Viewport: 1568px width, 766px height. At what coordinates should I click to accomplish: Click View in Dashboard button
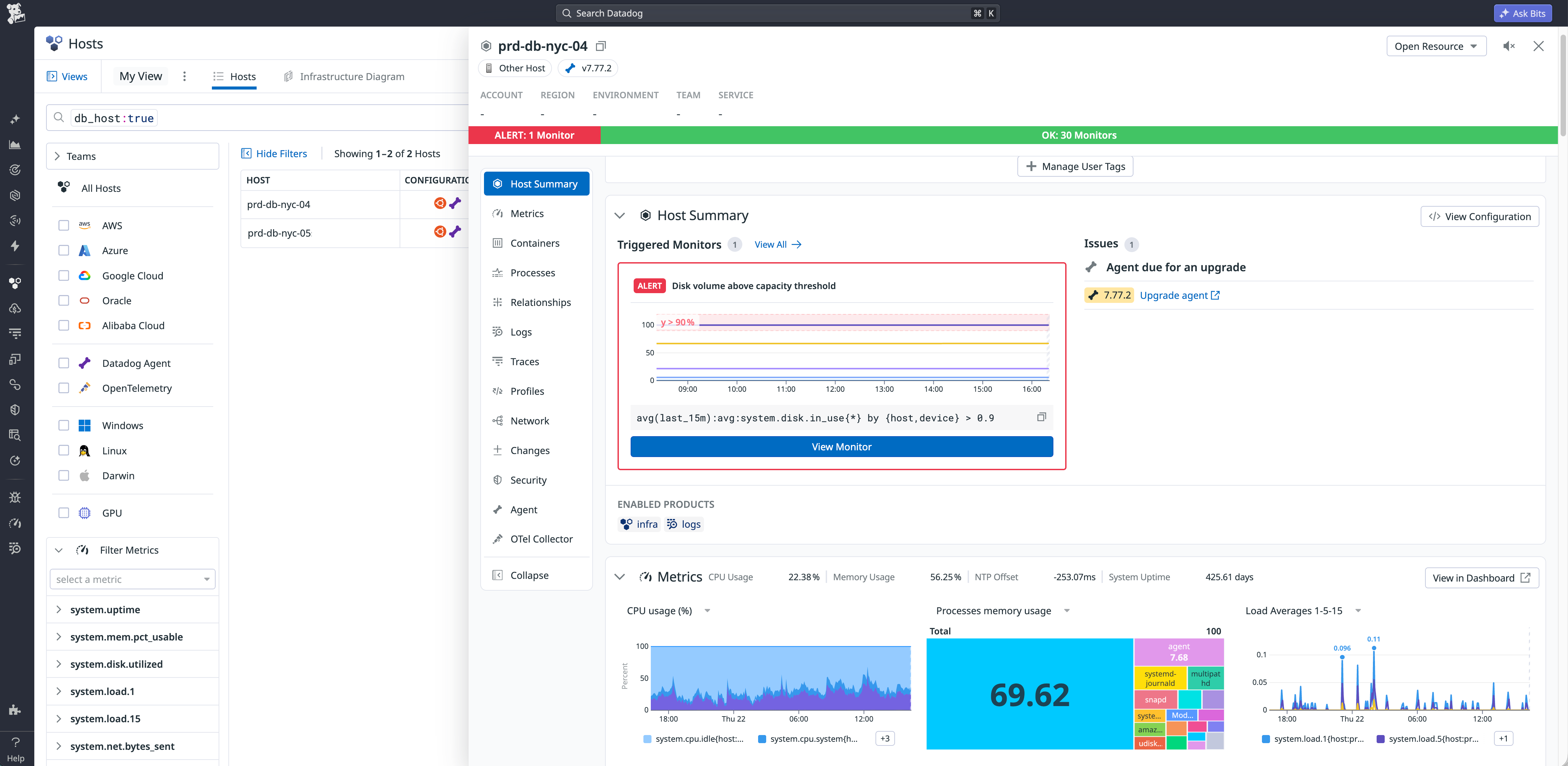(1481, 578)
